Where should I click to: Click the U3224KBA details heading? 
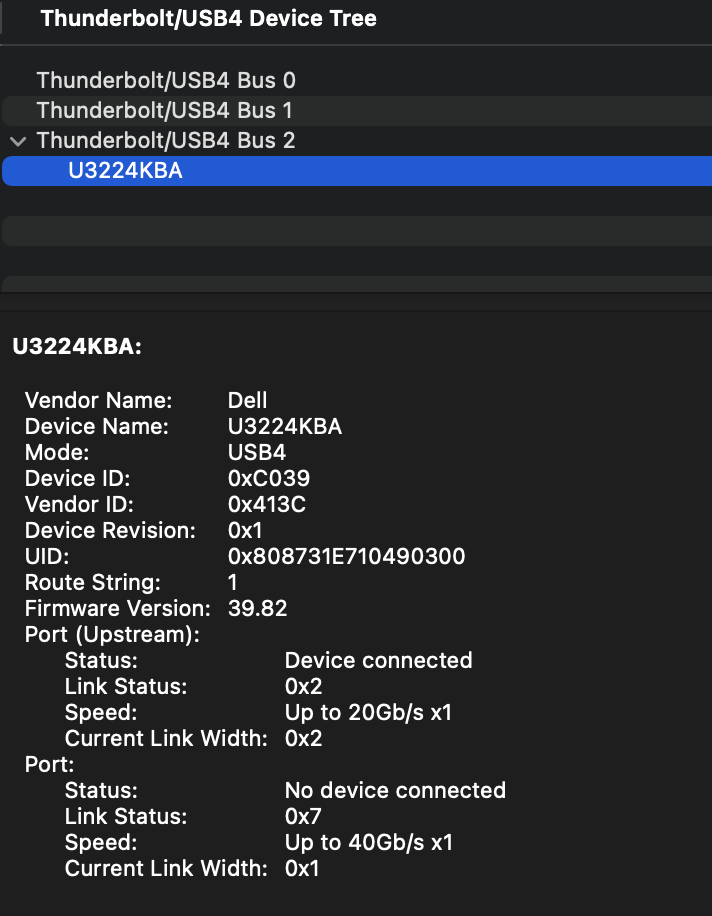point(77,346)
